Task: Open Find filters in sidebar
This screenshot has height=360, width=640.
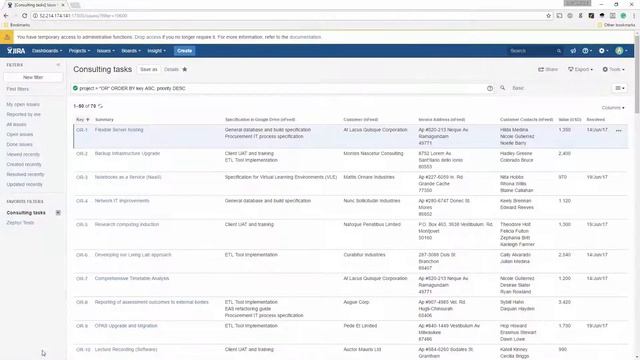Action: [18, 89]
